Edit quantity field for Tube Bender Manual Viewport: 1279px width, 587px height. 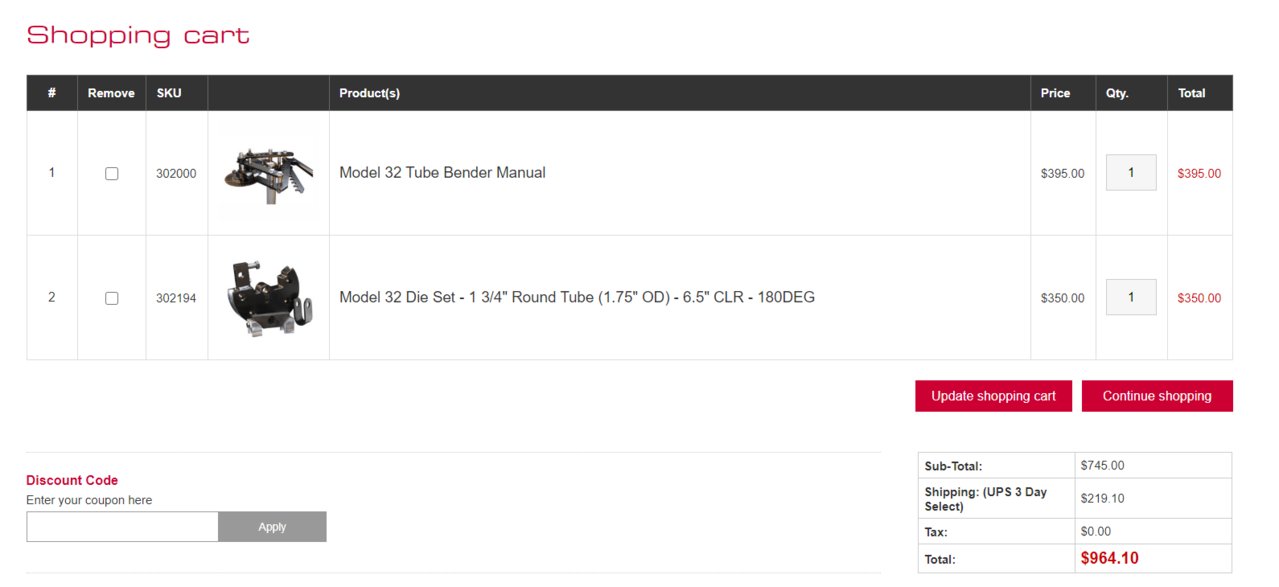(1131, 172)
